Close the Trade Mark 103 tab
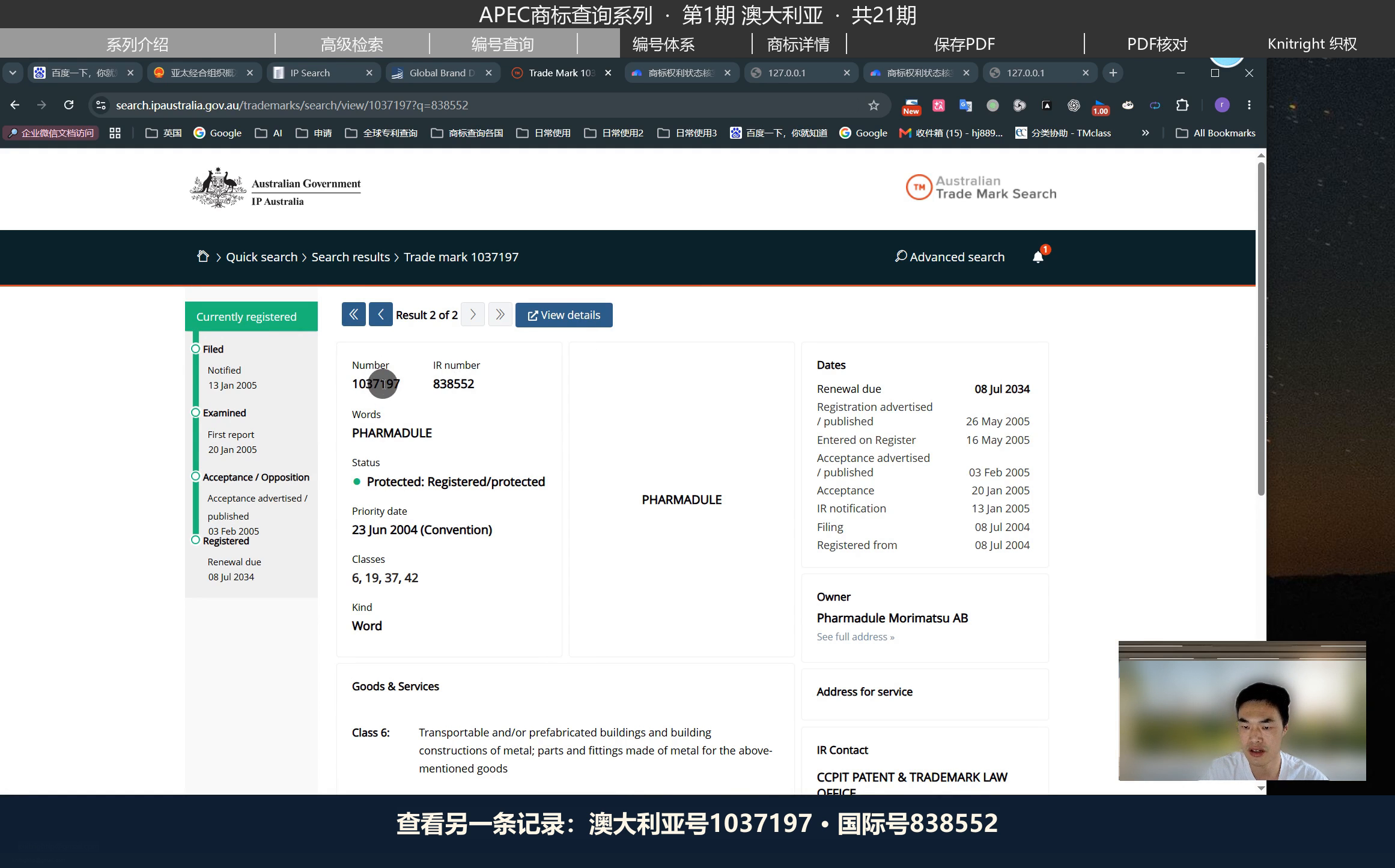Image resolution: width=1395 pixels, height=868 pixels. click(608, 73)
